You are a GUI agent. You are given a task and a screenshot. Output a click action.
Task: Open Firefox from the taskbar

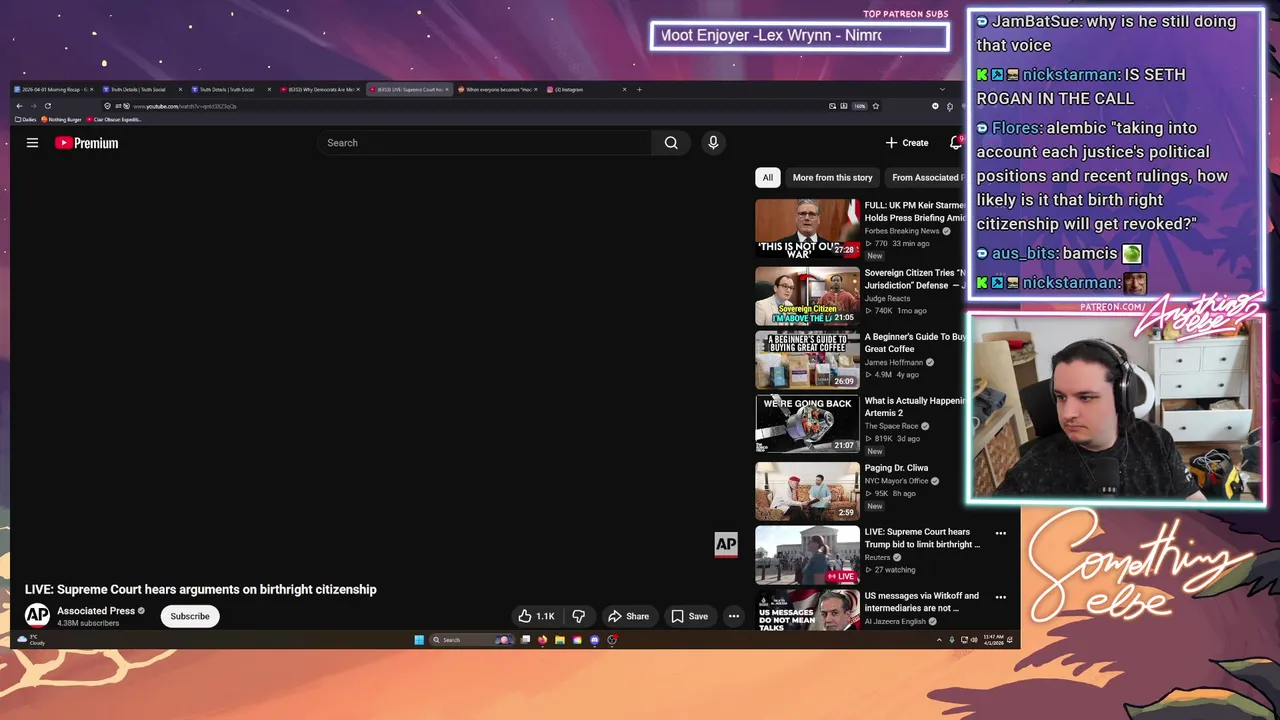(542, 640)
